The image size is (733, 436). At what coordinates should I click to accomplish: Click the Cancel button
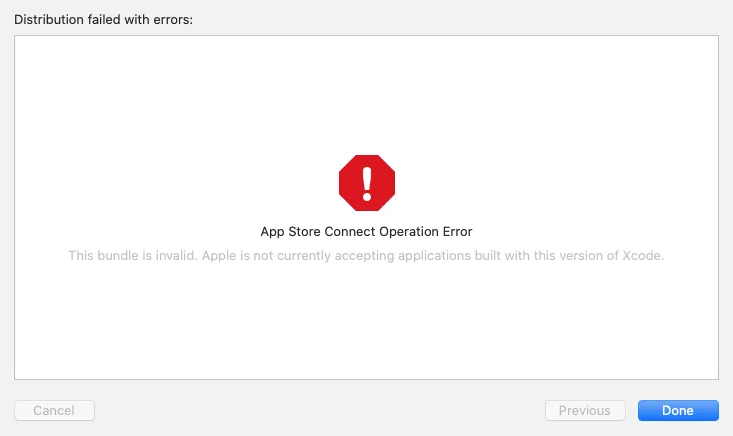pos(54,410)
